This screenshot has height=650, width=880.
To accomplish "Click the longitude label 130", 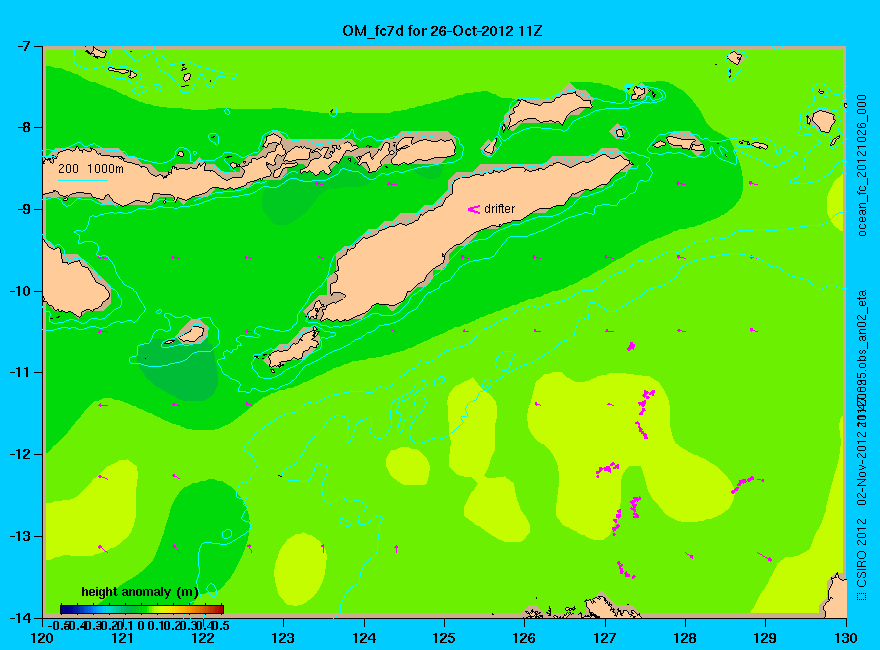I will tap(846, 638).
